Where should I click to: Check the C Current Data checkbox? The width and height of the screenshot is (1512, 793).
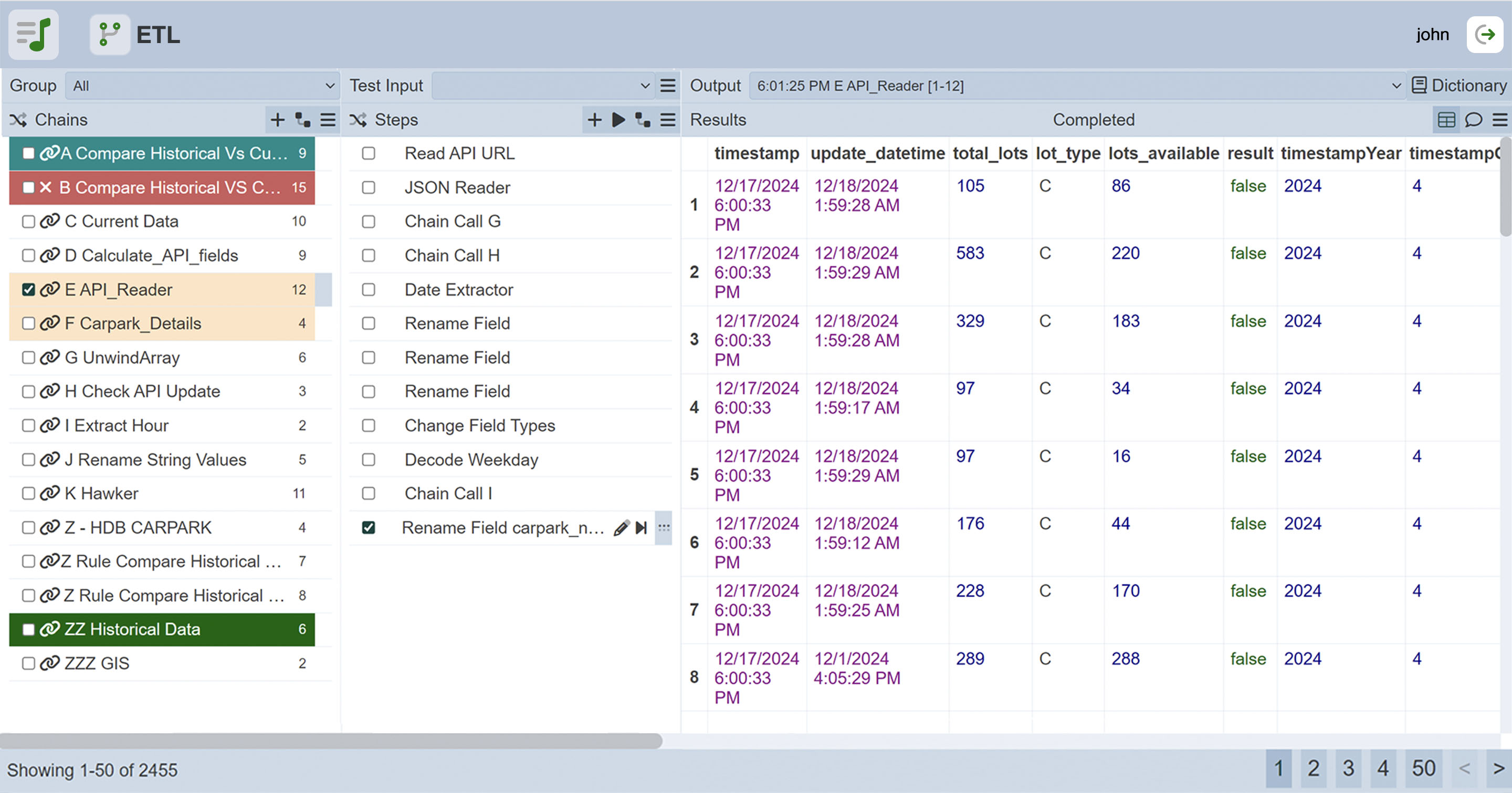[28, 221]
